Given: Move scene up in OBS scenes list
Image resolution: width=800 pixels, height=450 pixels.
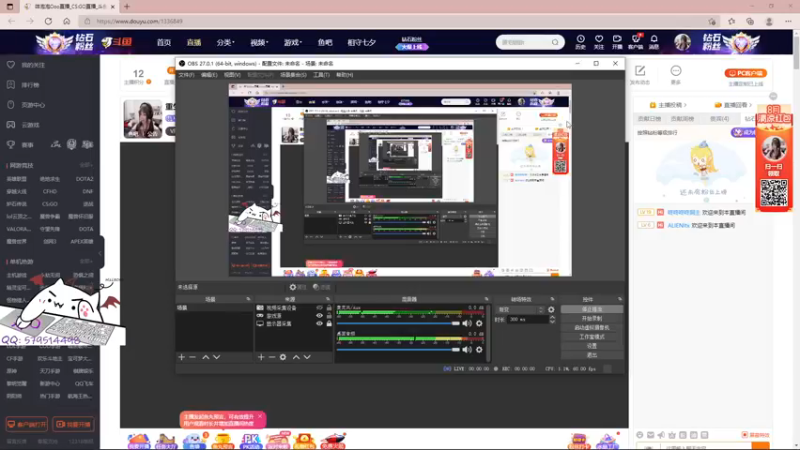Looking at the screenshot, I should click(x=206, y=357).
